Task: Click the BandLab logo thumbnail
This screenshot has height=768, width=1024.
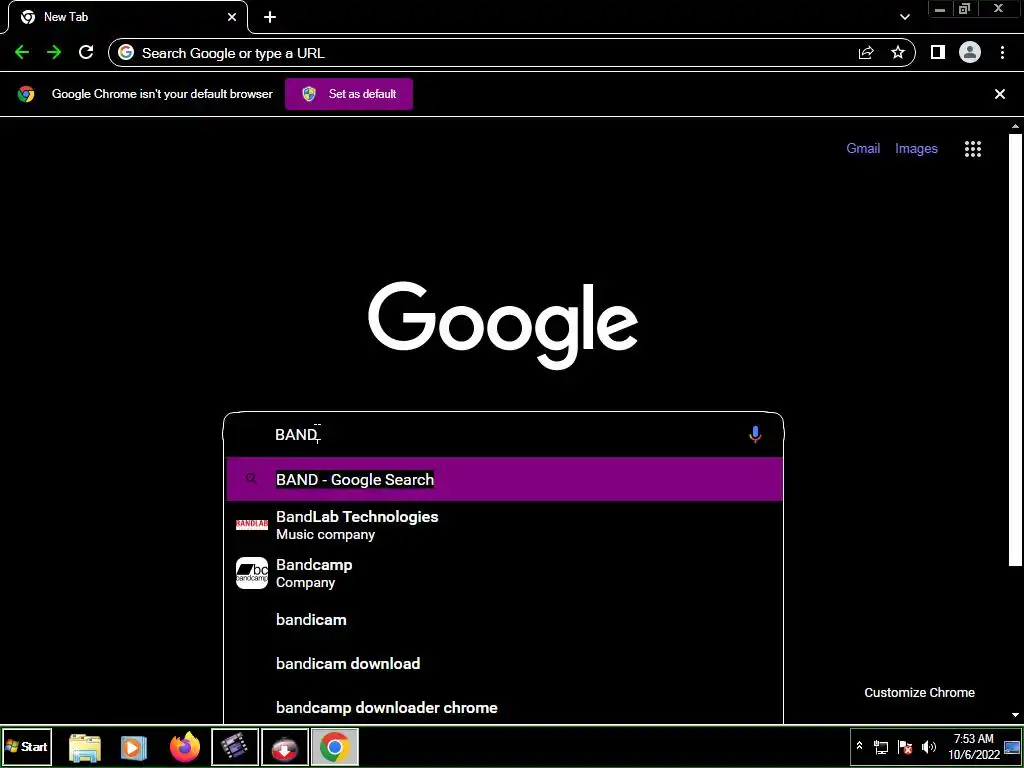Action: coord(252,524)
